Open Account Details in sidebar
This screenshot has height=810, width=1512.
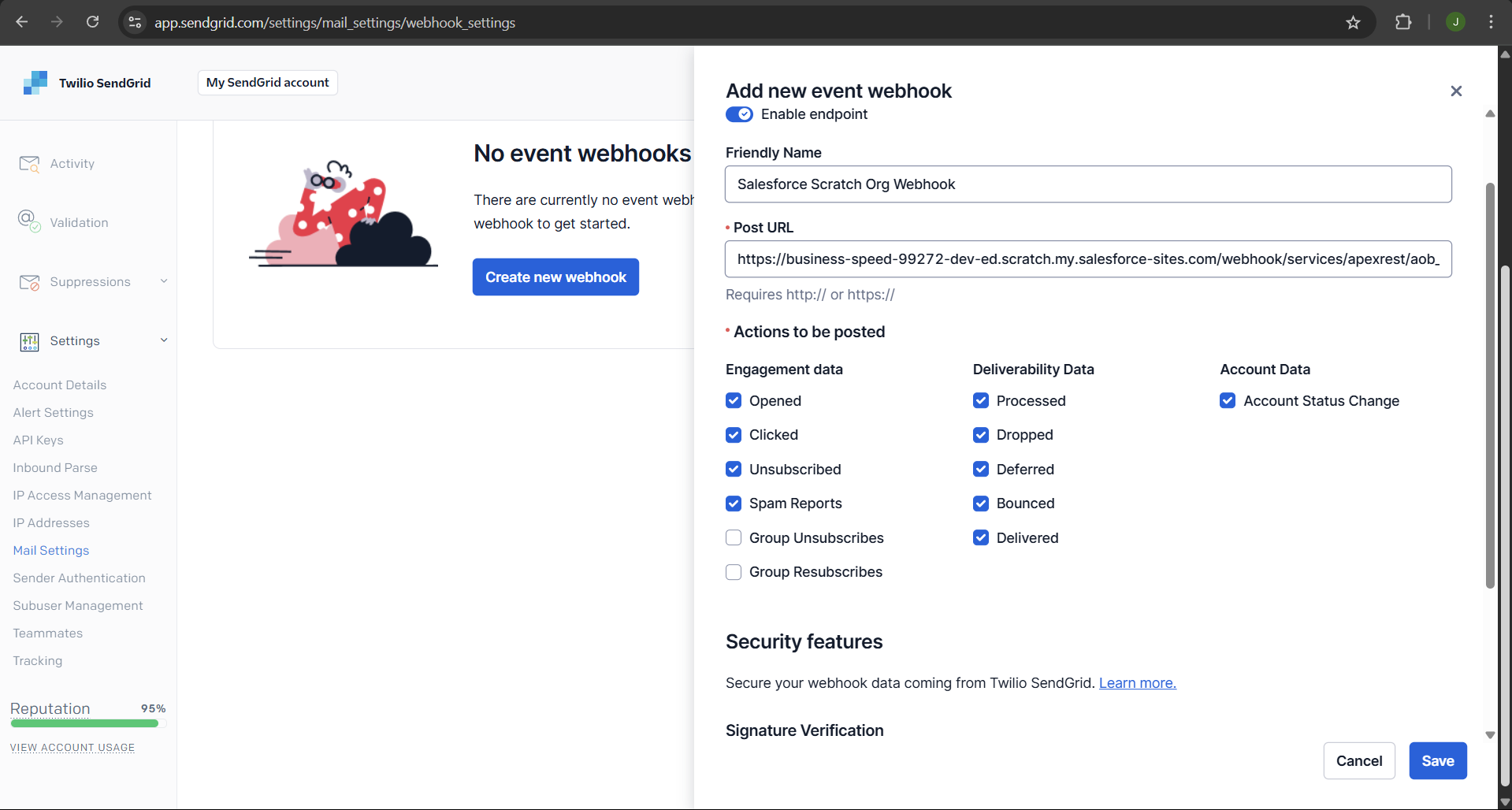tap(60, 385)
